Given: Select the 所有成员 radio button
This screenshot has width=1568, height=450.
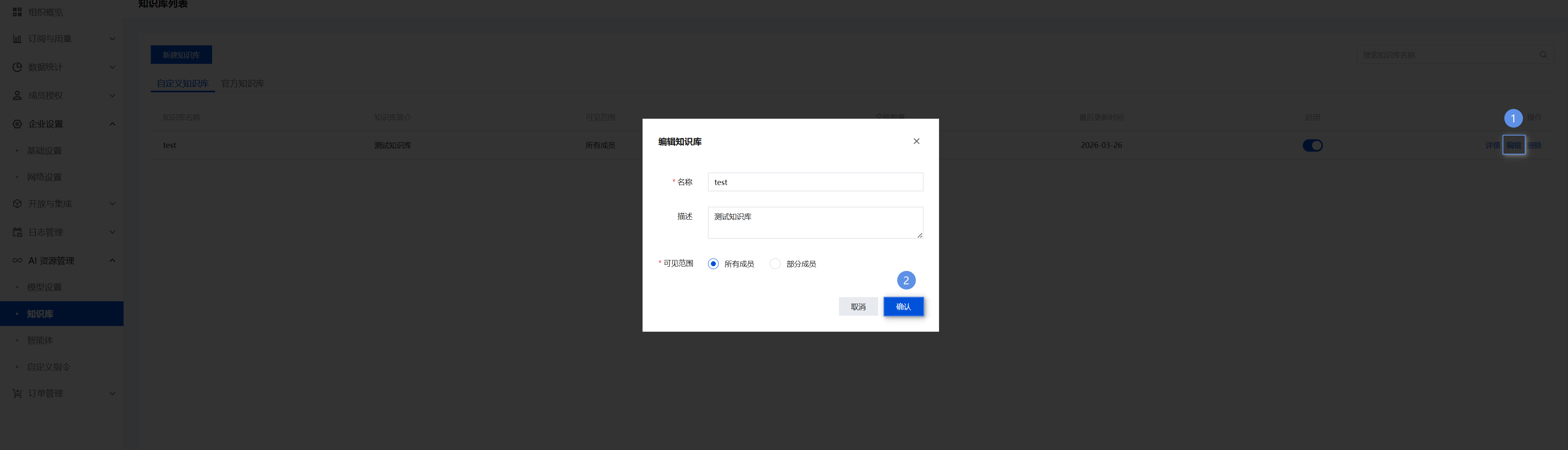Looking at the screenshot, I should [713, 264].
